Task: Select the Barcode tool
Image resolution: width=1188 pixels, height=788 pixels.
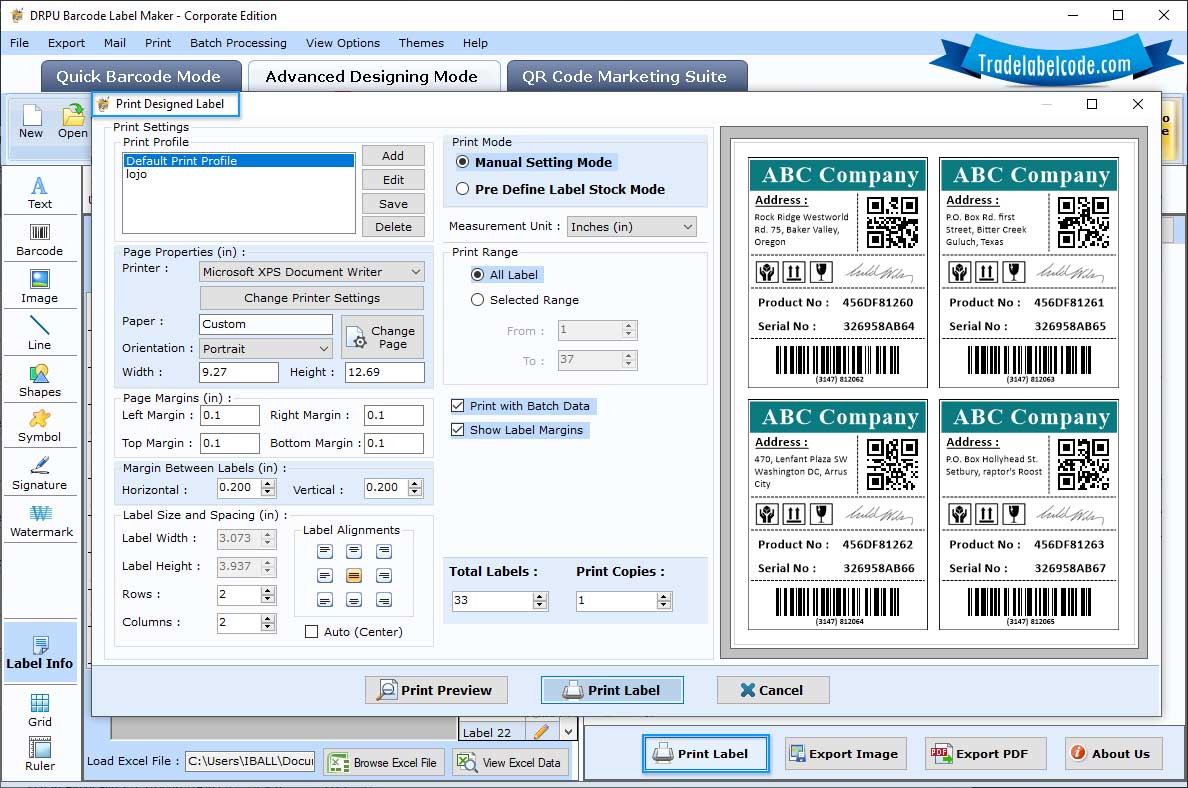Action: 39,239
